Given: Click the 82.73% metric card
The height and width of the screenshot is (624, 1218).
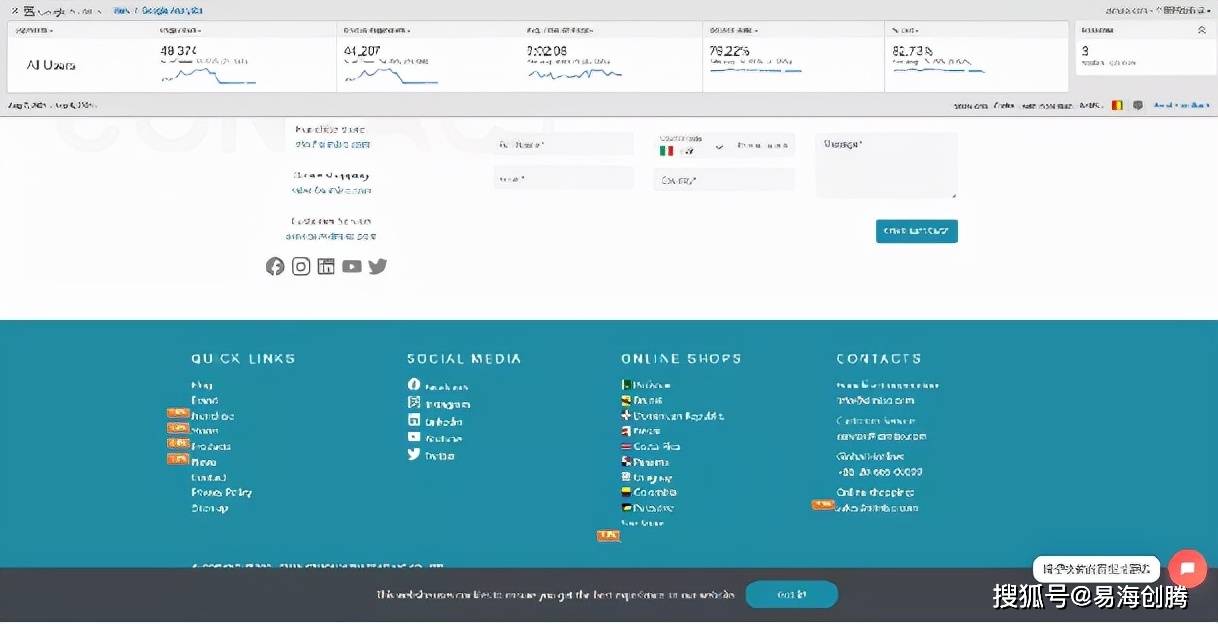Looking at the screenshot, I should 975,58.
